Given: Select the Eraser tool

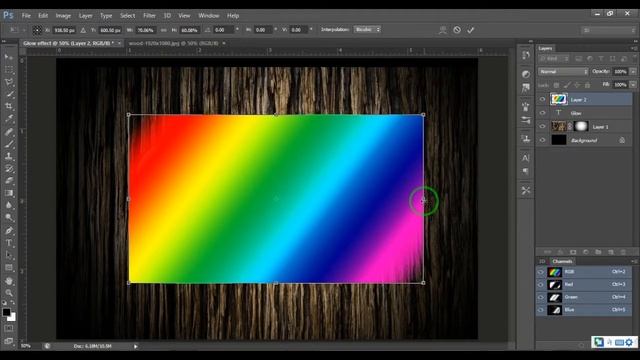Looking at the screenshot, I should [x=9, y=181].
